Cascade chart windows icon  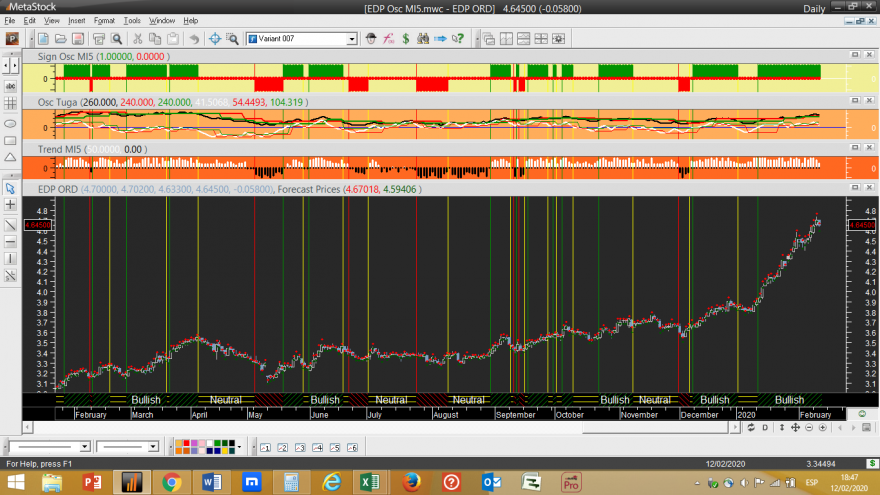click(489, 39)
